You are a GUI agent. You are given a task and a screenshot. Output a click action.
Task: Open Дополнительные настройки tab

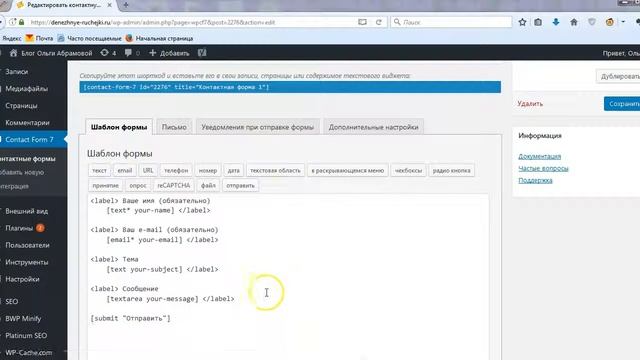click(373, 127)
